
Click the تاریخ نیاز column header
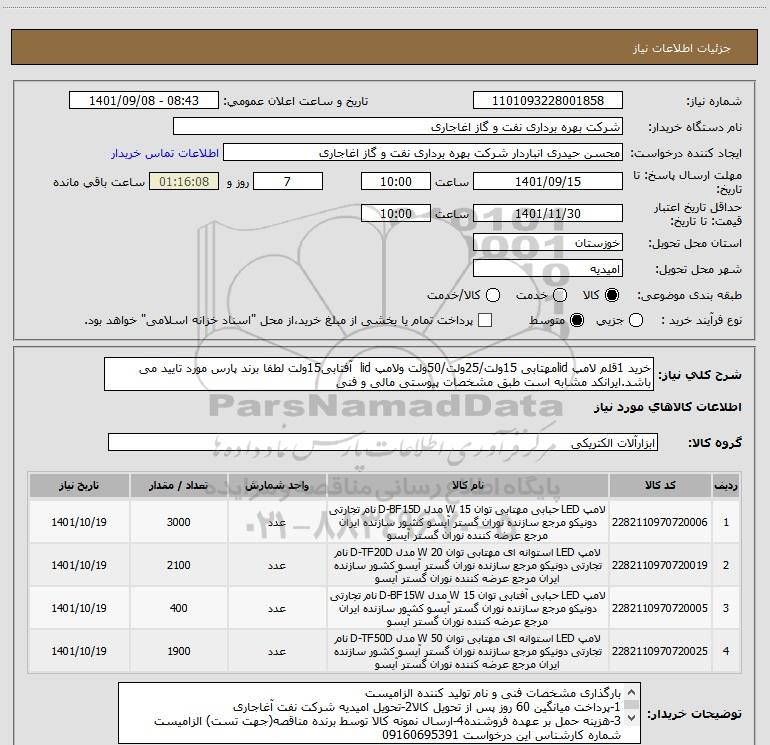[x=79, y=486]
